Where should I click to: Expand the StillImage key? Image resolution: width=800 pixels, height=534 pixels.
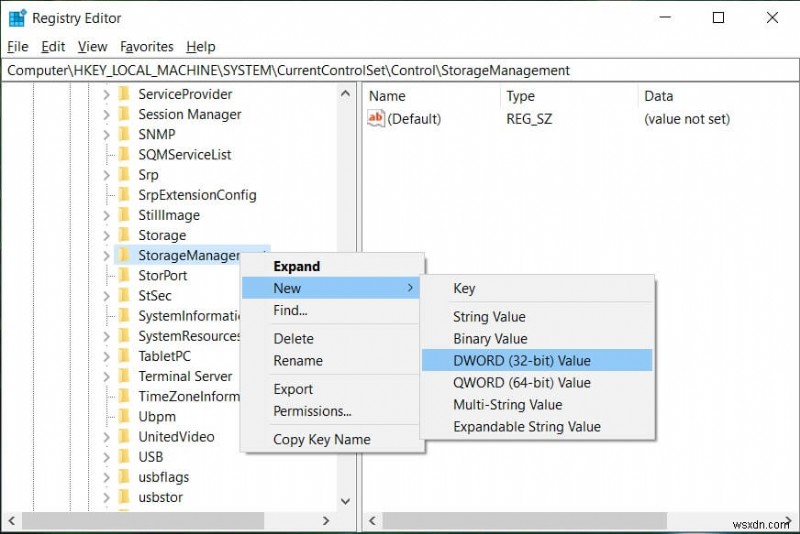106,215
